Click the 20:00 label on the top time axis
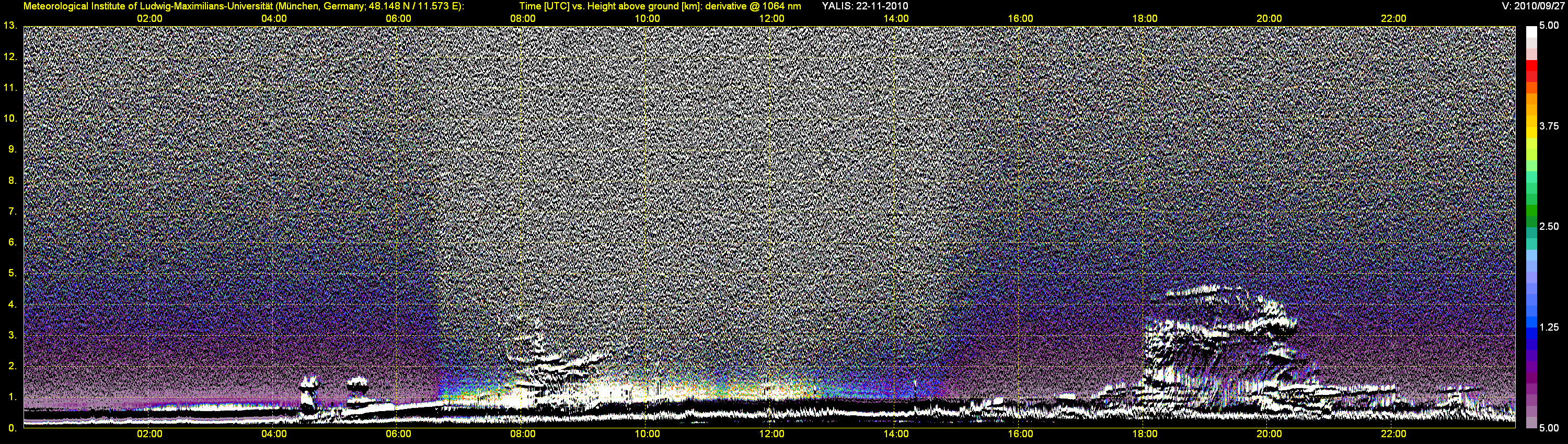 pos(1269,19)
